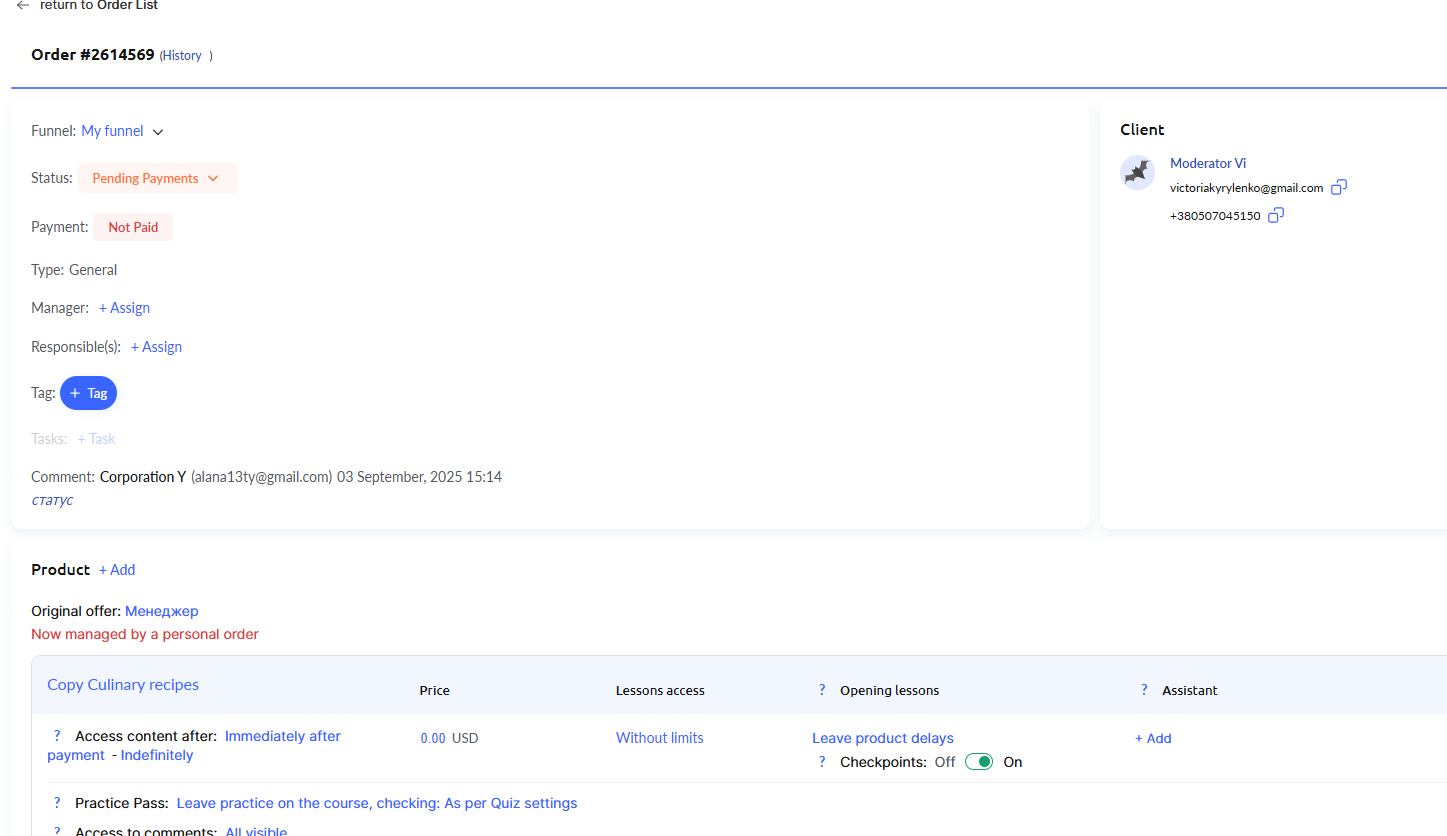This screenshot has height=836, width=1447.
Task: Assign a manager to the order
Action: (x=125, y=308)
